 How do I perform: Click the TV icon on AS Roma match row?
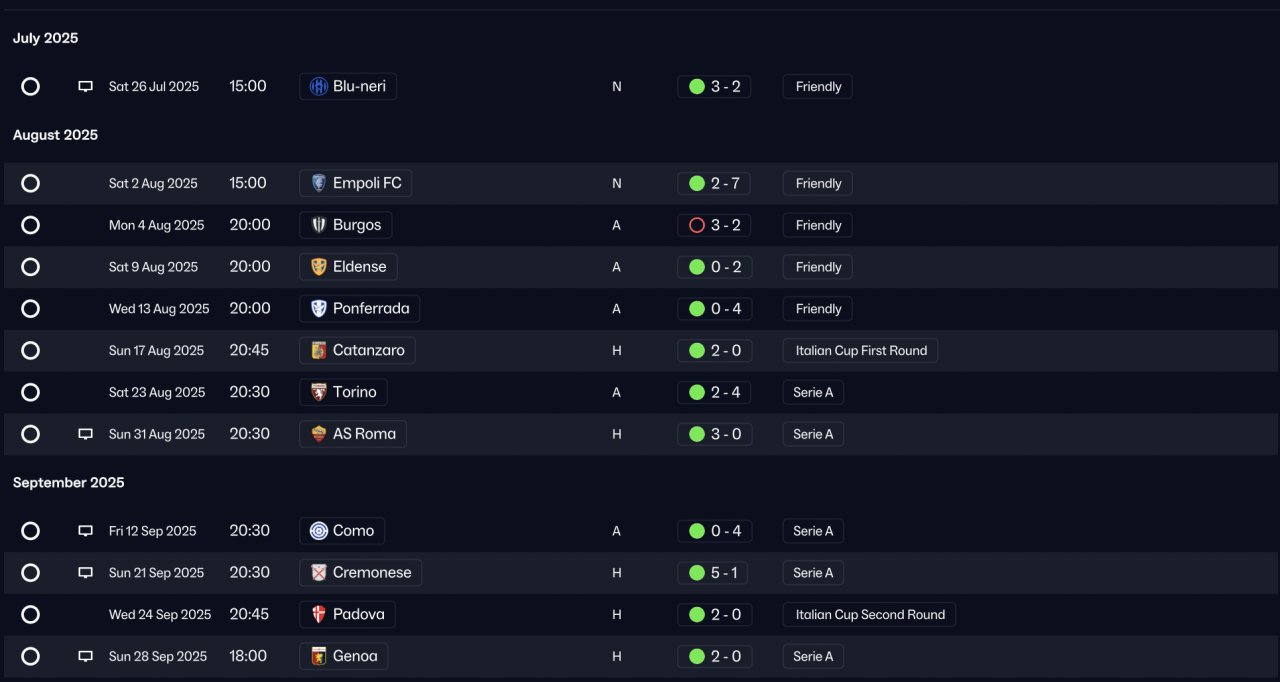[86, 434]
